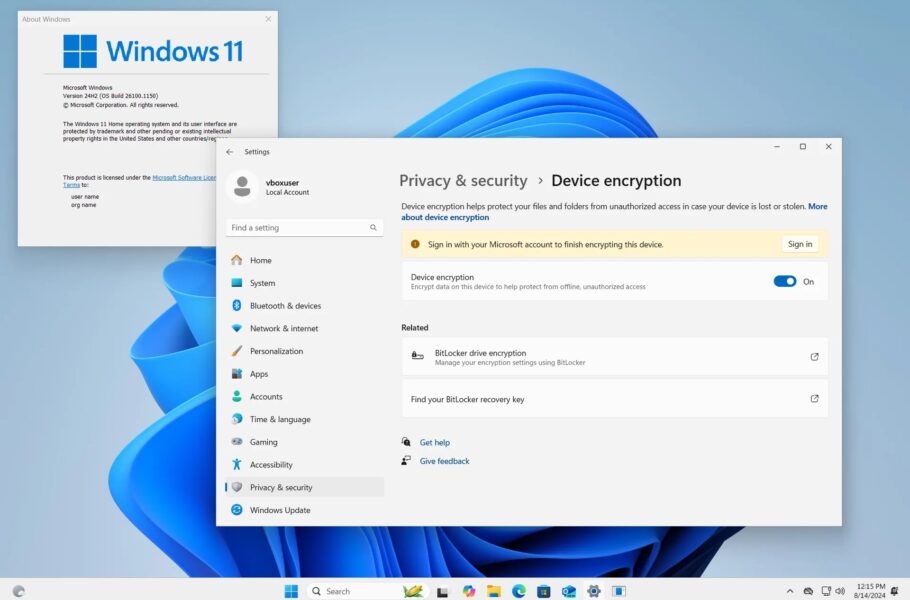This screenshot has width=910, height=600.
Task: Open Get help link
Action: pos(434,442)
